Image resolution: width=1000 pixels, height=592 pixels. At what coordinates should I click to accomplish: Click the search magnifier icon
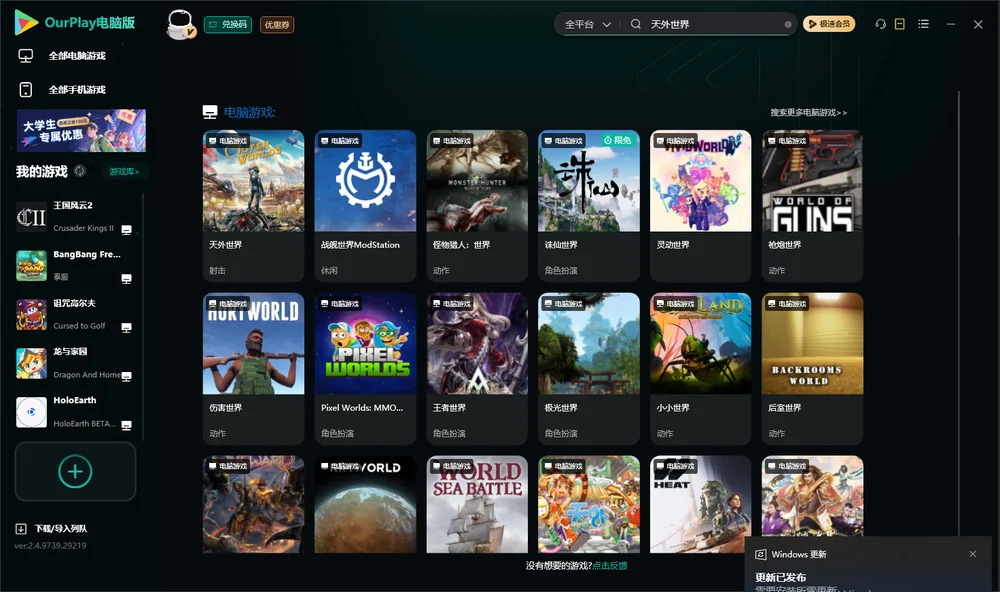635,24
